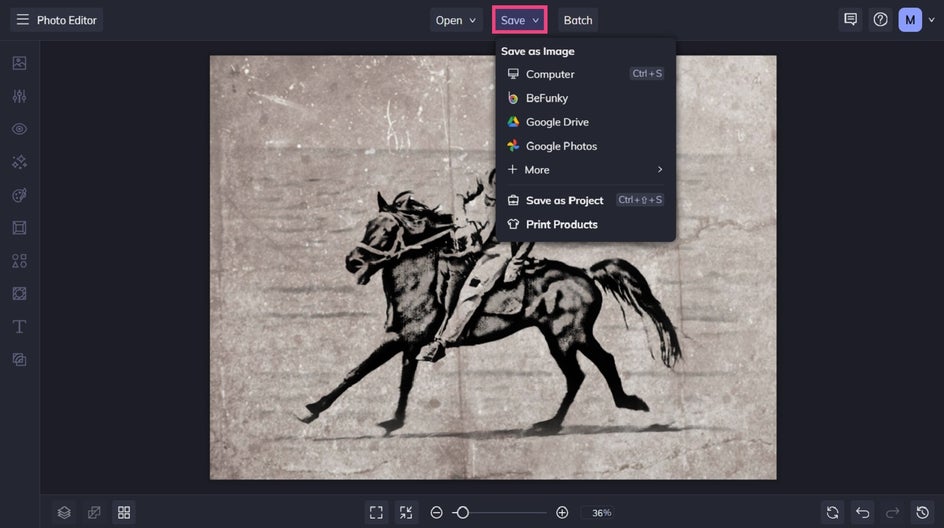Open the Frames panel

pyautogui.click(x=19, y=228)
